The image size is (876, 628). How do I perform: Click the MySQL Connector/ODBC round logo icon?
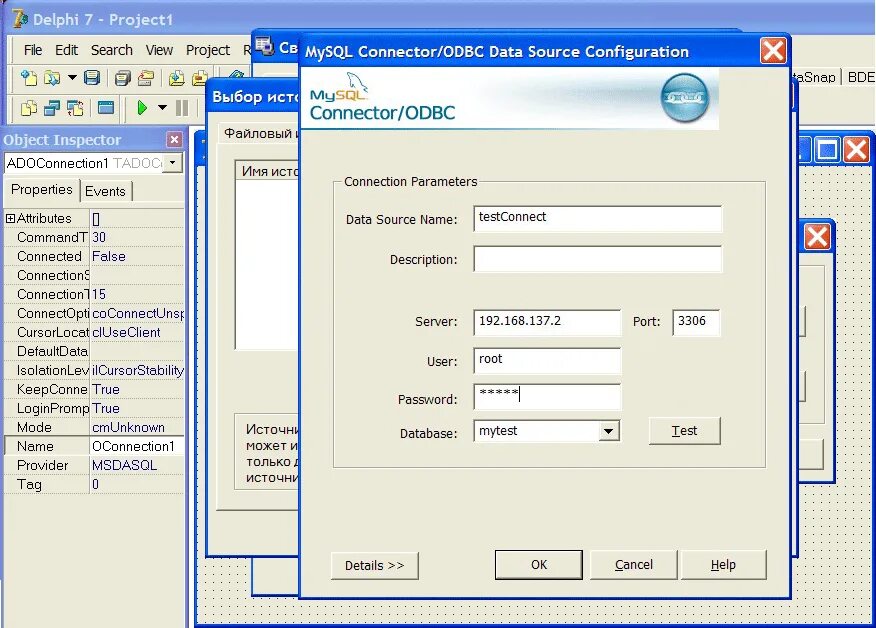click(x=685, y=98)
